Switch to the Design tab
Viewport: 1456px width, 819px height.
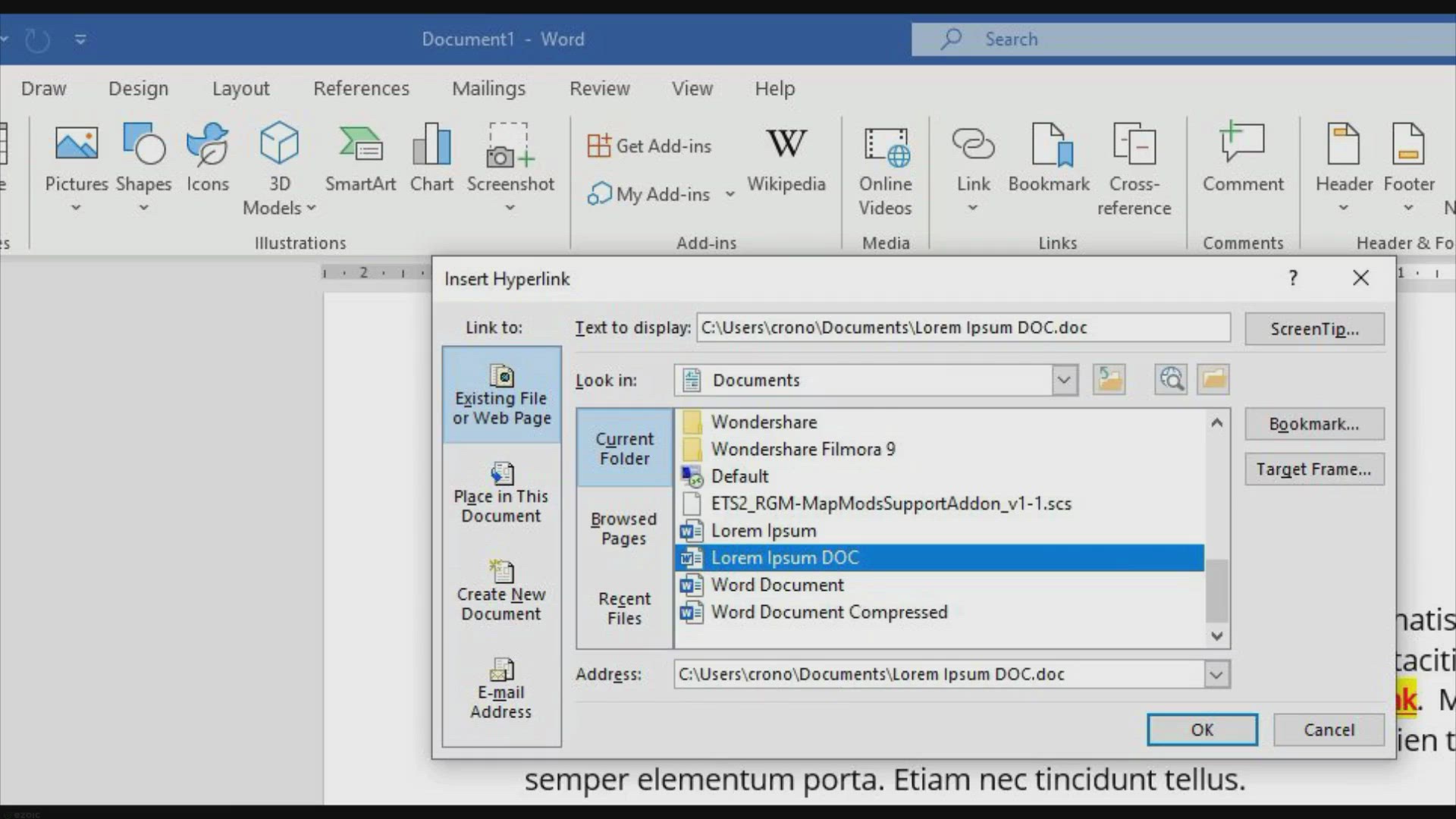click(138, 89)
